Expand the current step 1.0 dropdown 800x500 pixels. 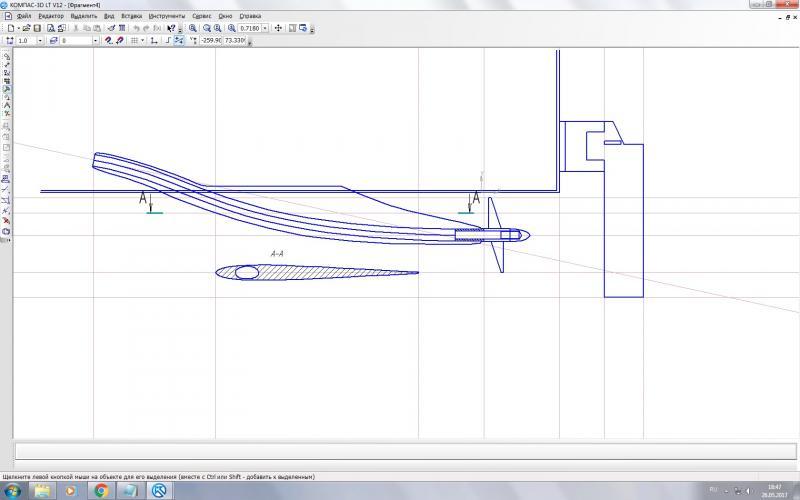pyautogui.click(x=40, y=41)
